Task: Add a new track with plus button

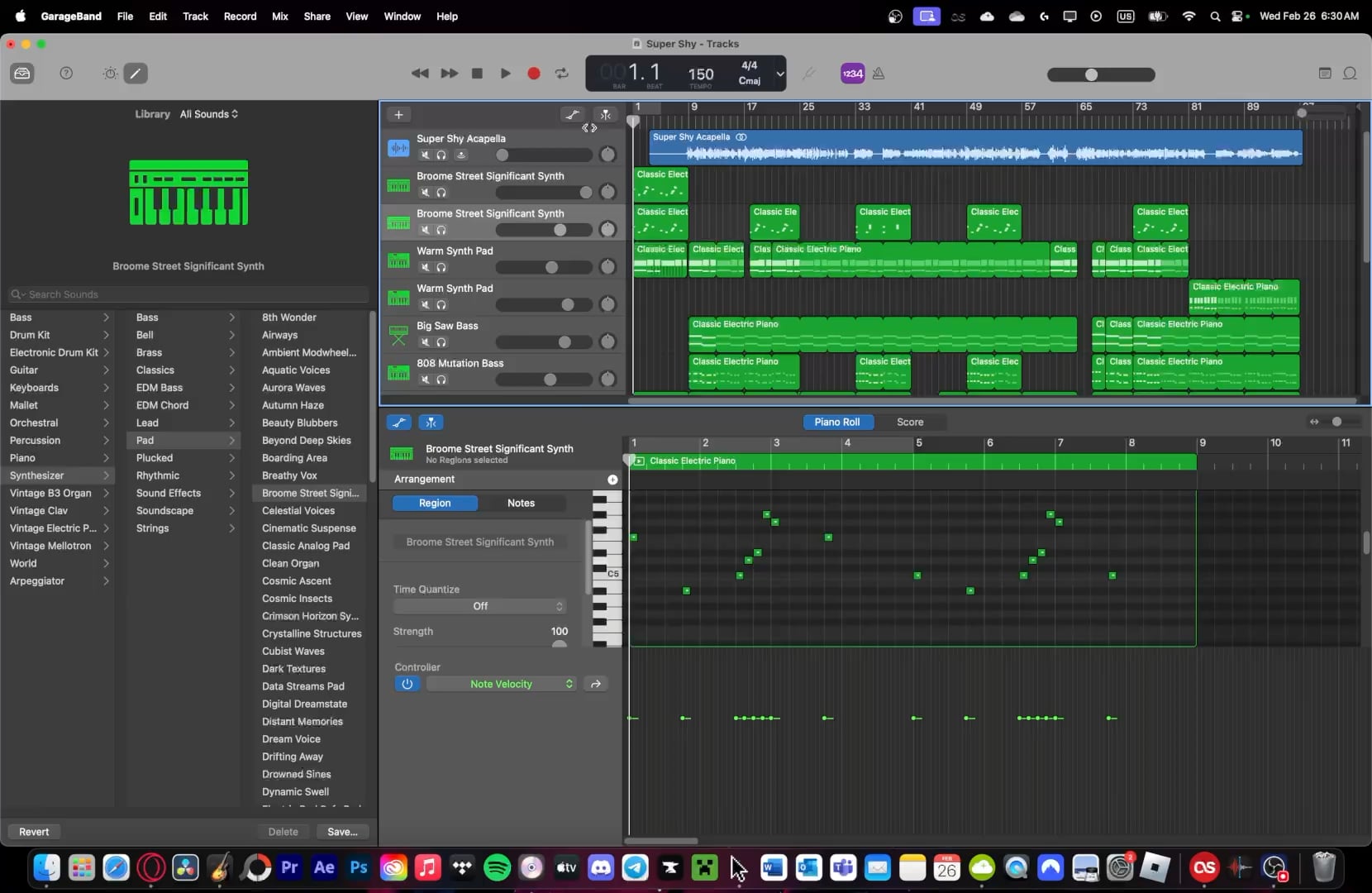Action: coord(398,115)
